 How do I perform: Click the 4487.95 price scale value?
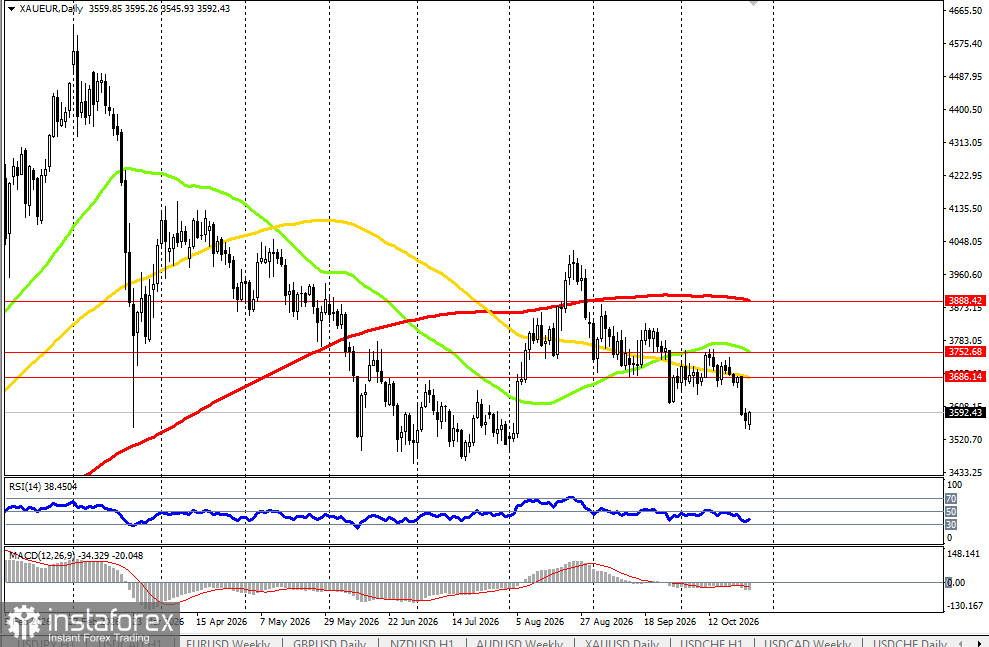965,77
